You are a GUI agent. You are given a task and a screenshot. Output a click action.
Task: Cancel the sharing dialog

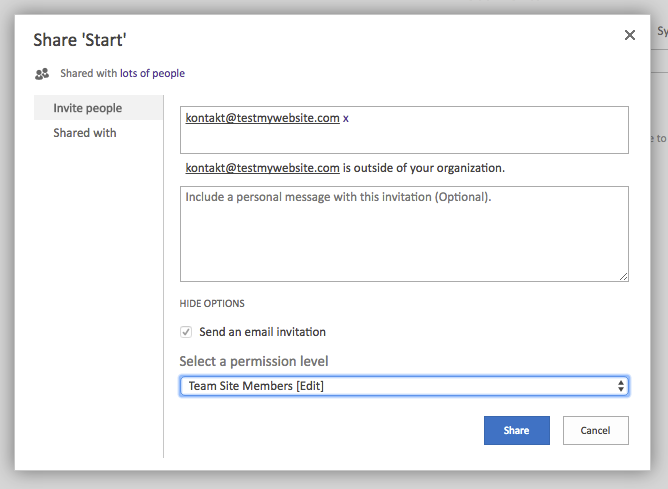595,430
